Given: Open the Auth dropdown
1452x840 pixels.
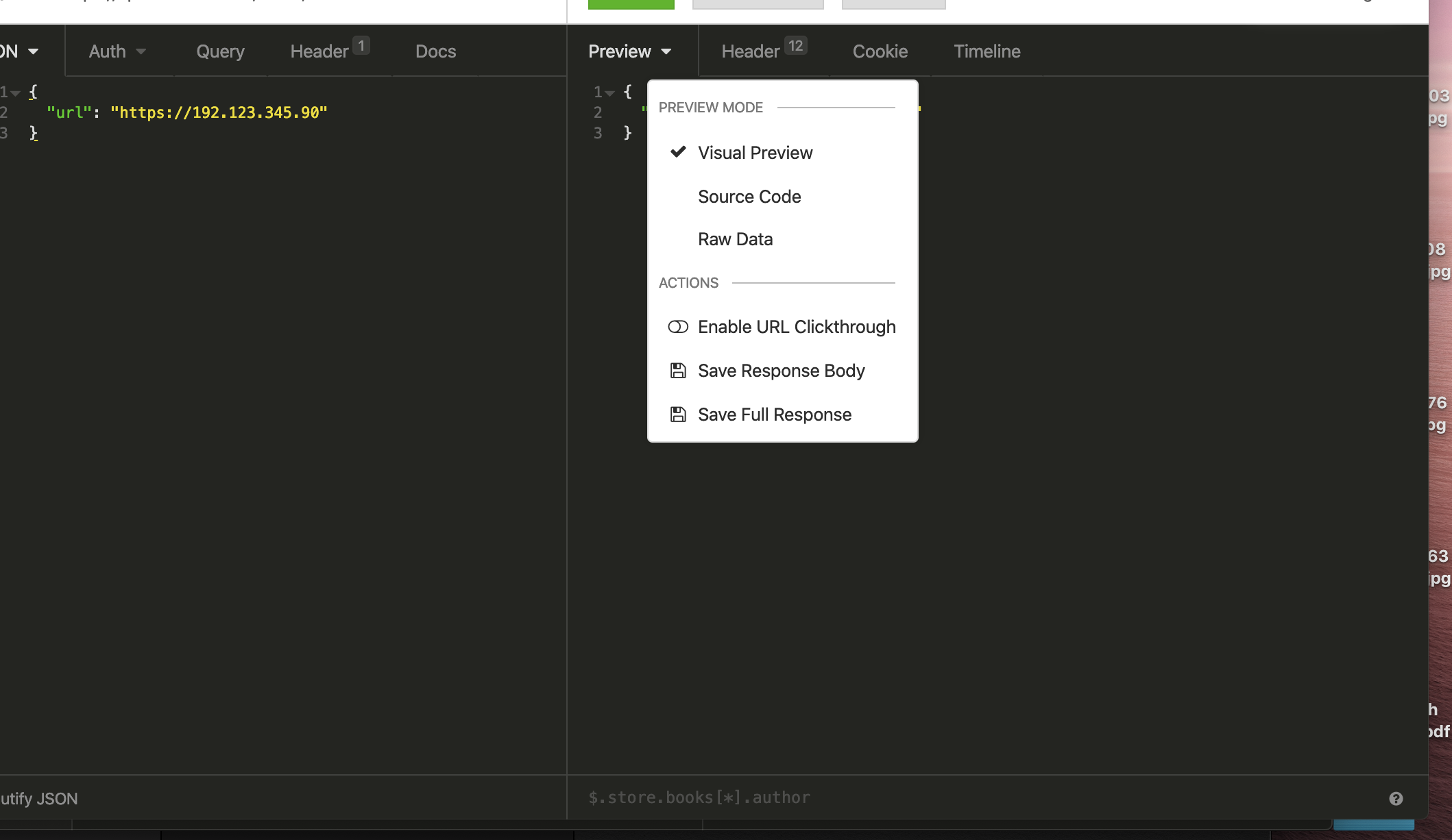Looking at the screenshot, I should [x=117, y=51].
